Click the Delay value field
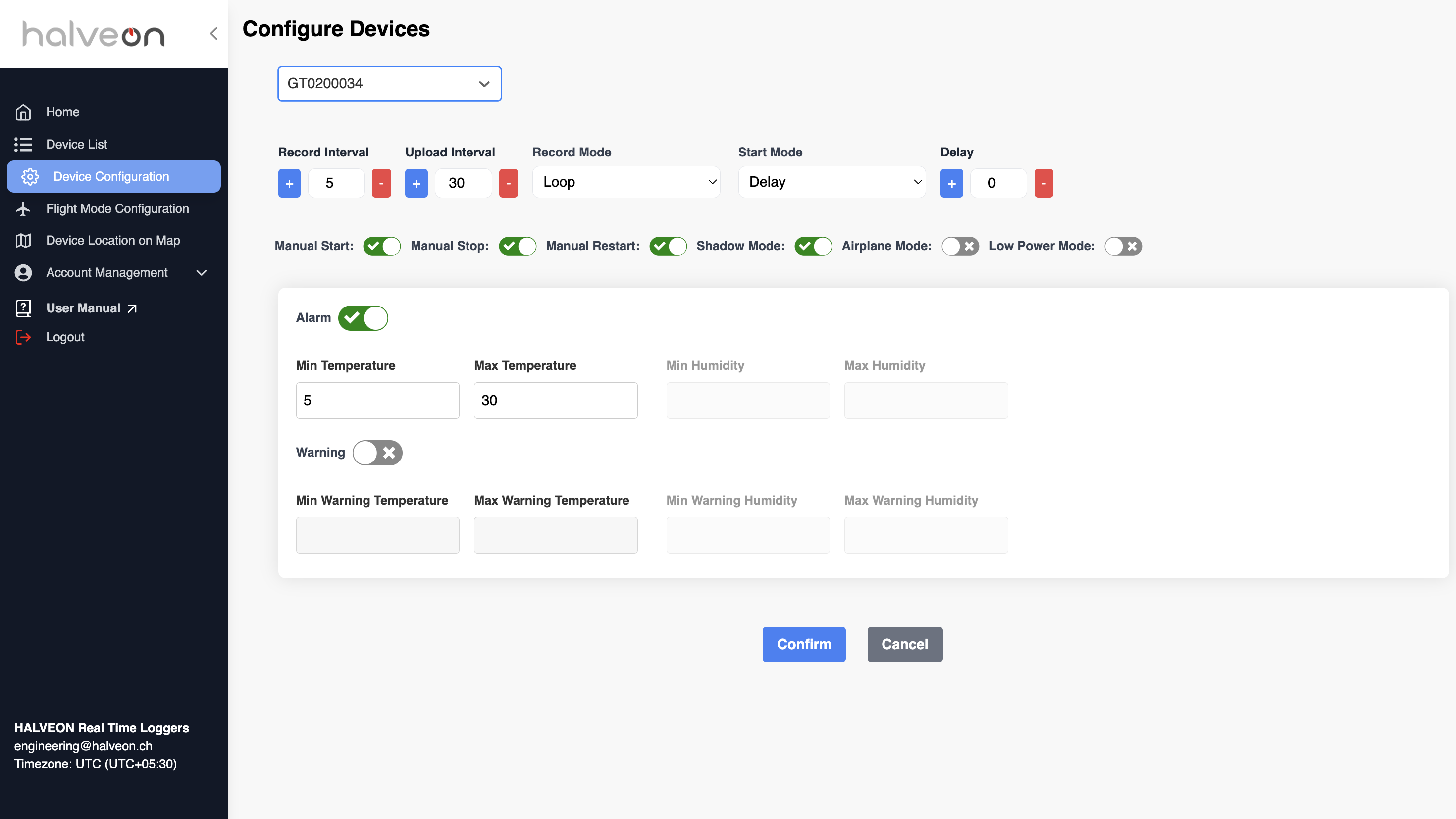 [999, 183]
